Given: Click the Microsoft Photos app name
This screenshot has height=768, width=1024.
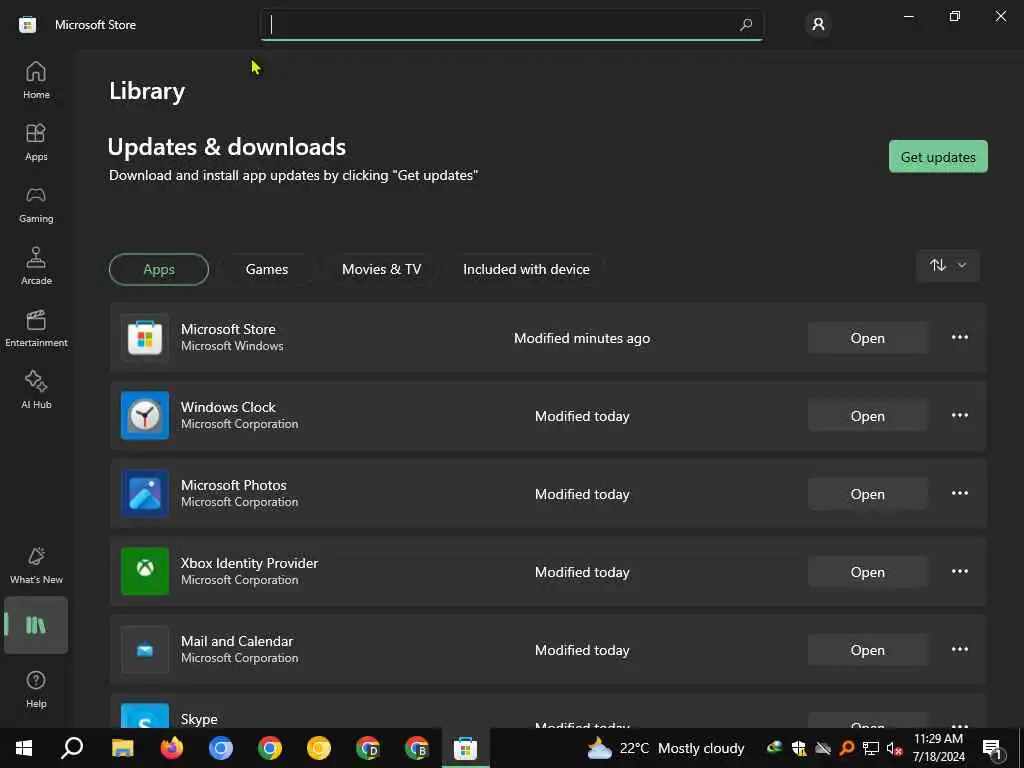Looking at the screenshot, I should (234, 485).
